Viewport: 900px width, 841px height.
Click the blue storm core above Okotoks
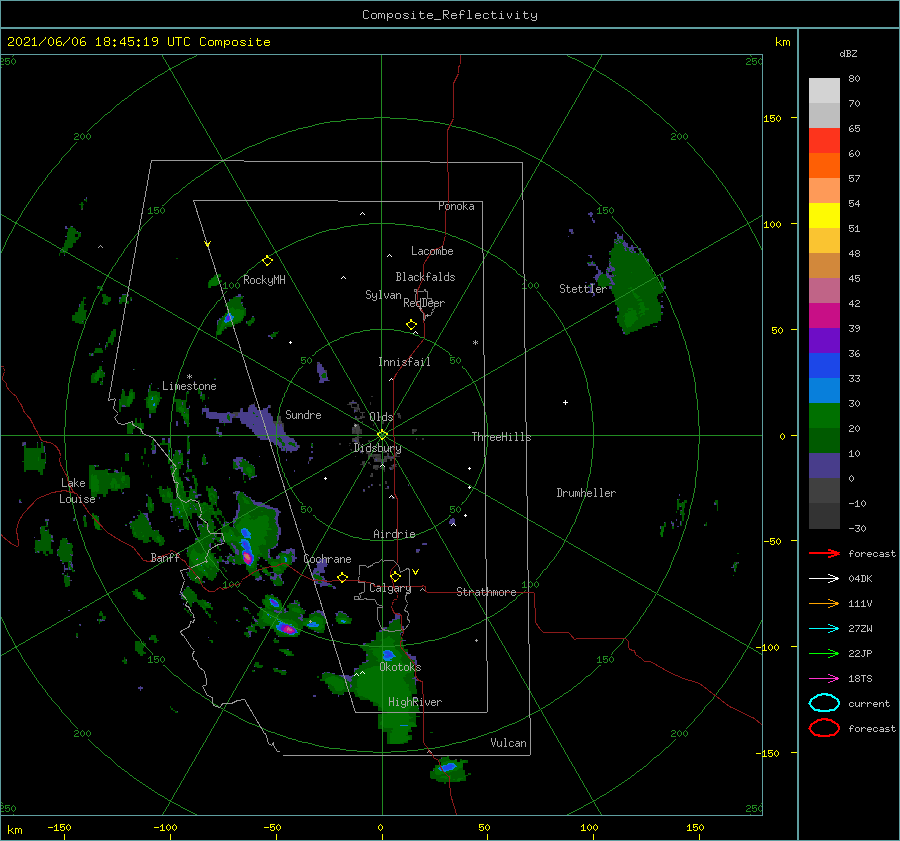389,654
